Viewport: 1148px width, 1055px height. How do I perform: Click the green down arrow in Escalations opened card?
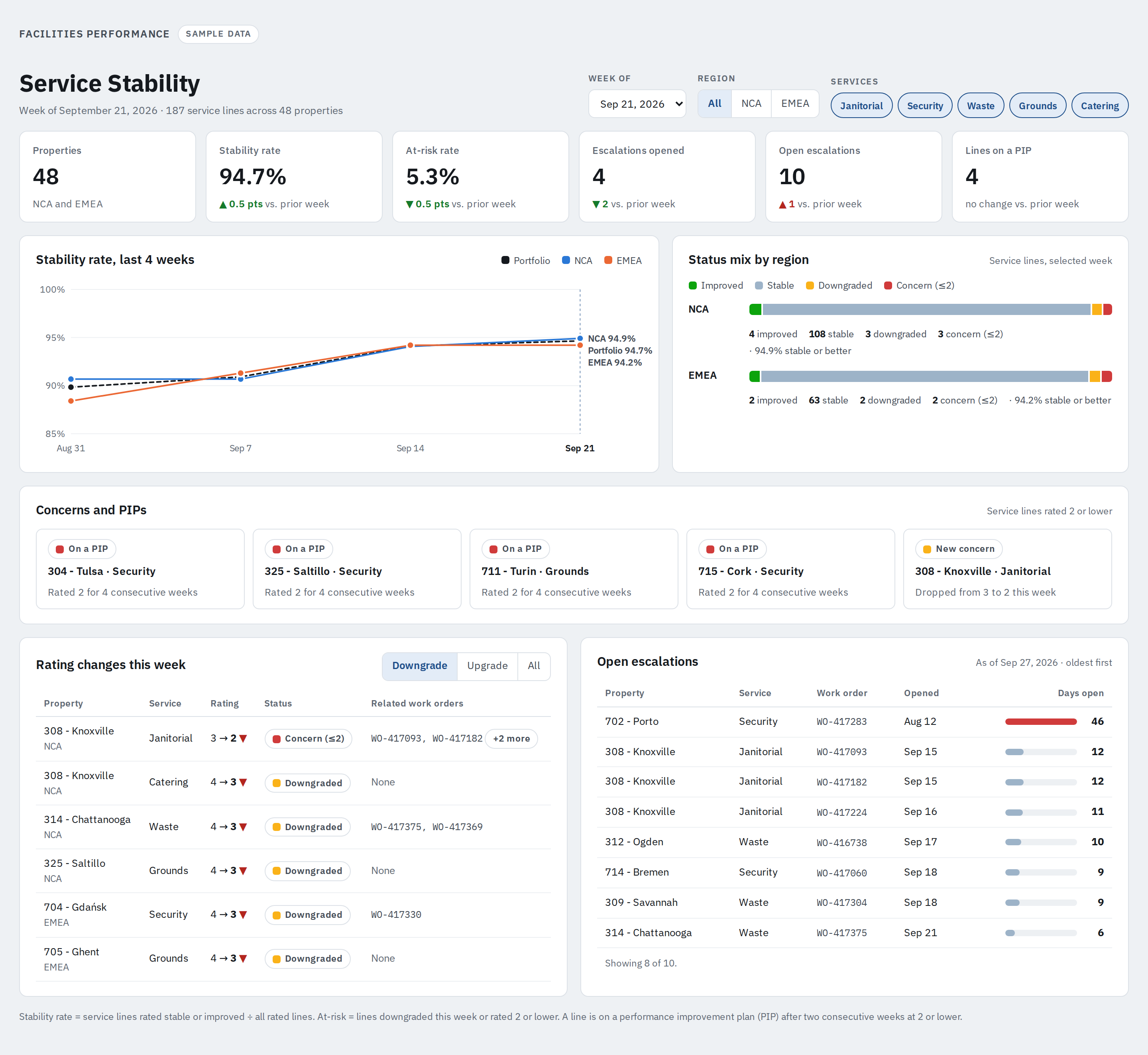[x=596, y=205]
